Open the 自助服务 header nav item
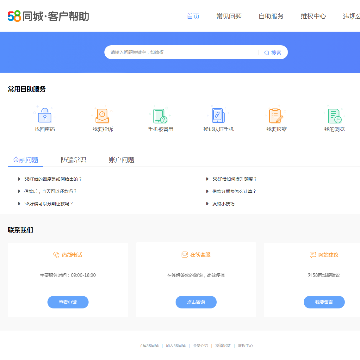The width and height of the screenshot is (360, 360). pos(271,16)
